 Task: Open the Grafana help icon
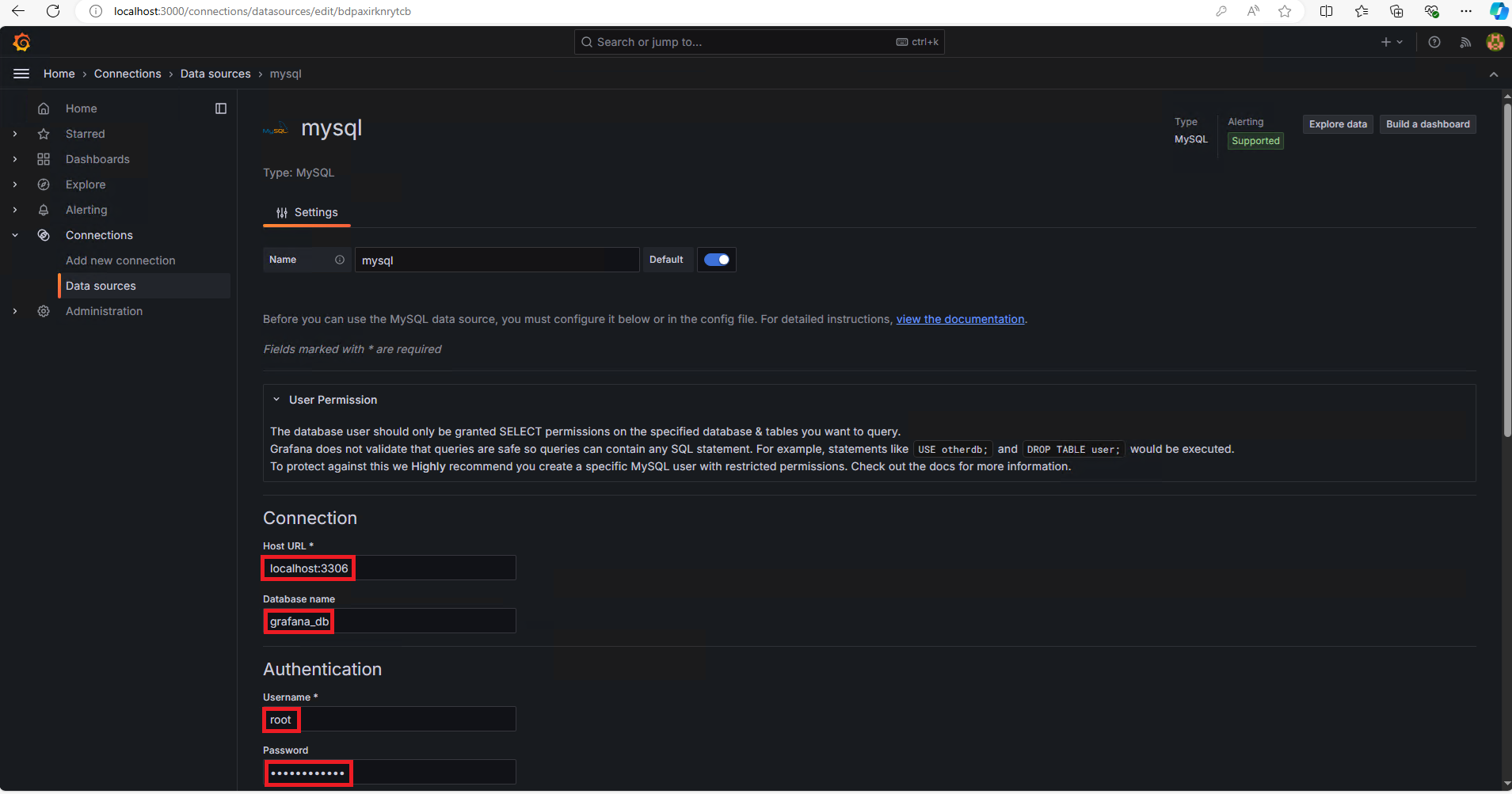[x=1434, y=42]
